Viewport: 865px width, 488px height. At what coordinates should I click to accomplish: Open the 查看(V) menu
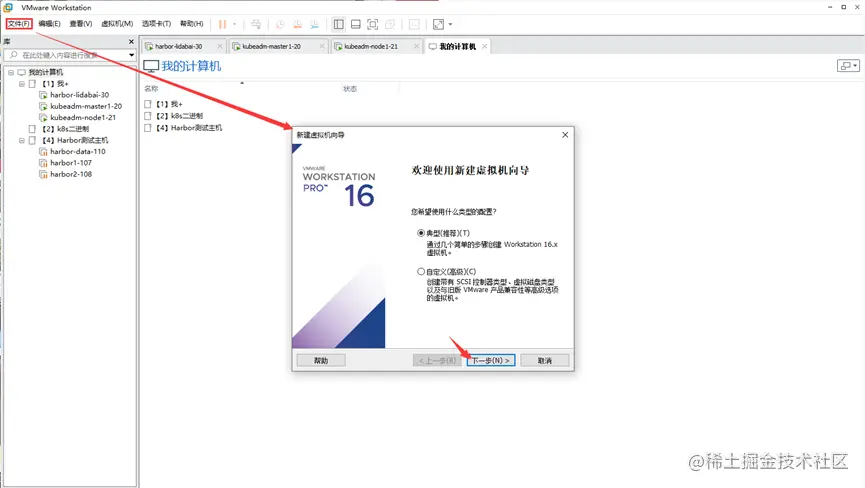[81, 24]
